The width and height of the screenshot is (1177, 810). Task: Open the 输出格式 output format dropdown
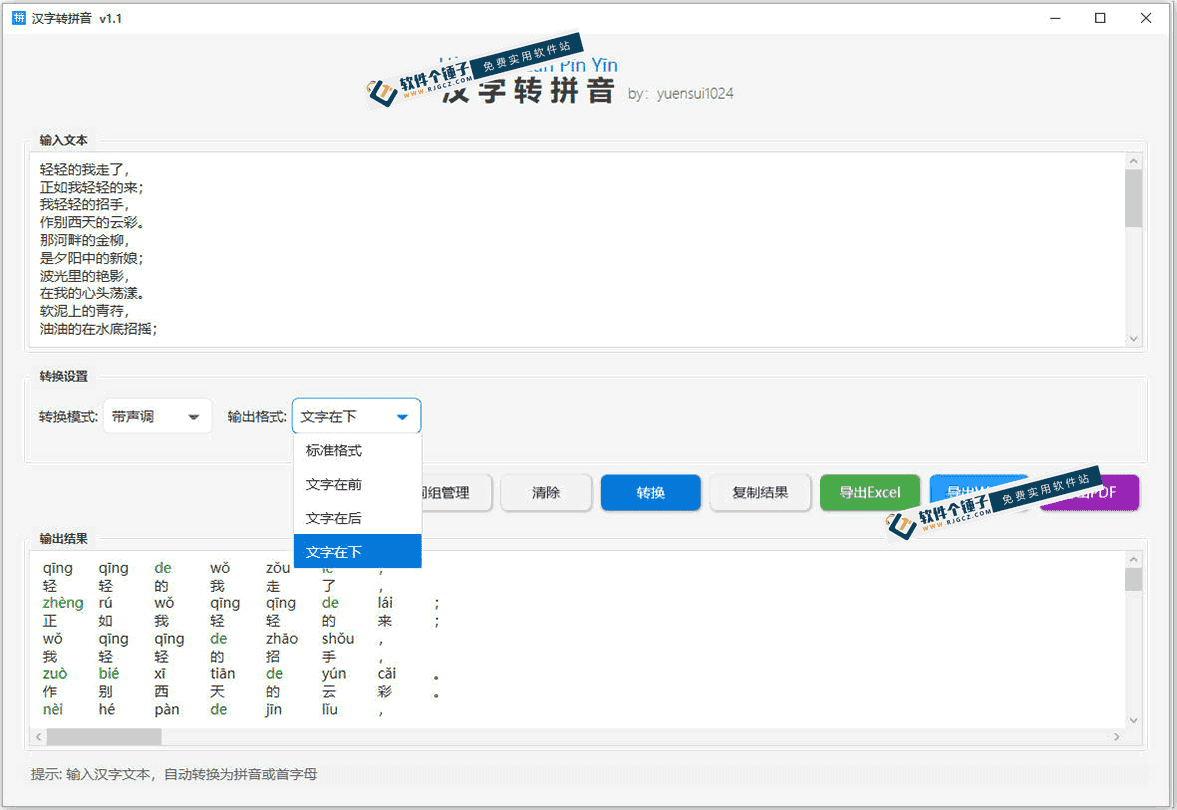click(356, 415)
